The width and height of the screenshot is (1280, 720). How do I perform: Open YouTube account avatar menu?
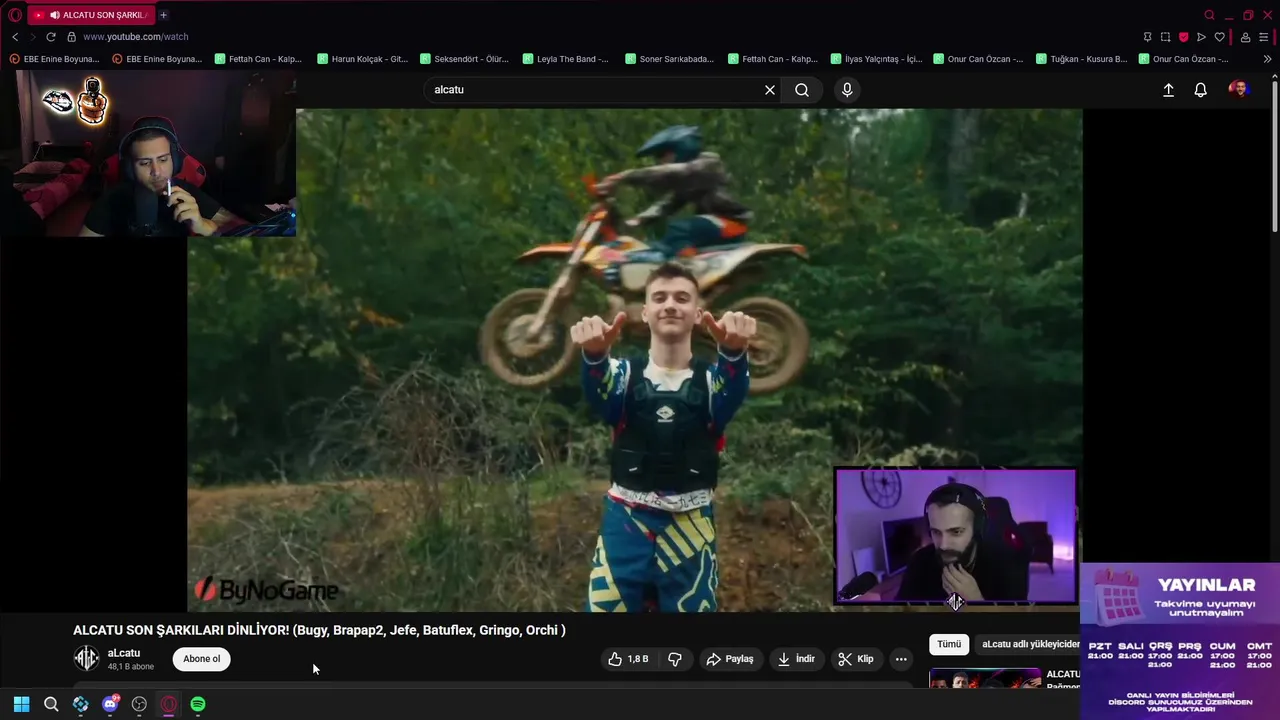(x=1239, y=90)
